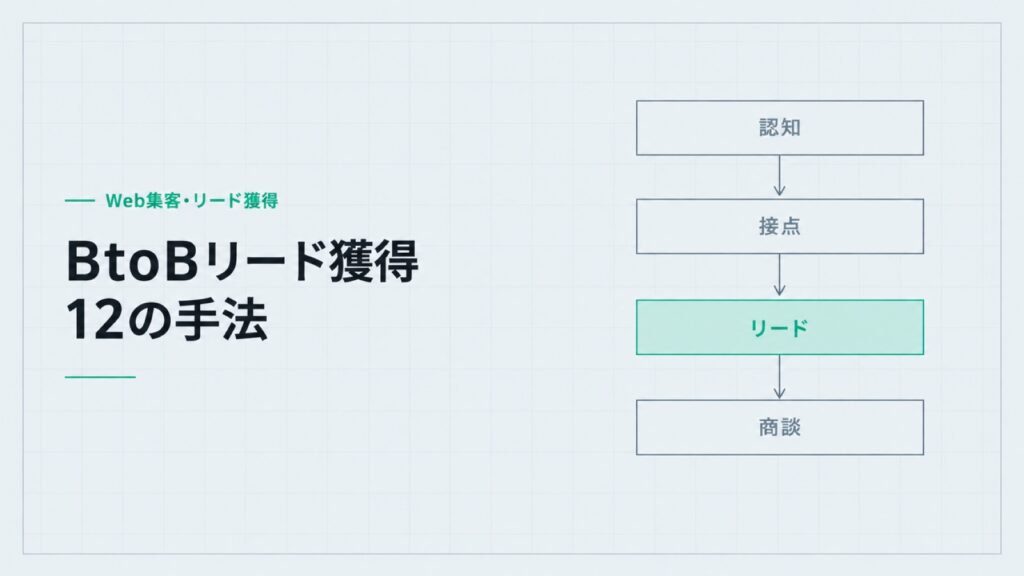Select the short green dash before Web集客

point(80,201)
